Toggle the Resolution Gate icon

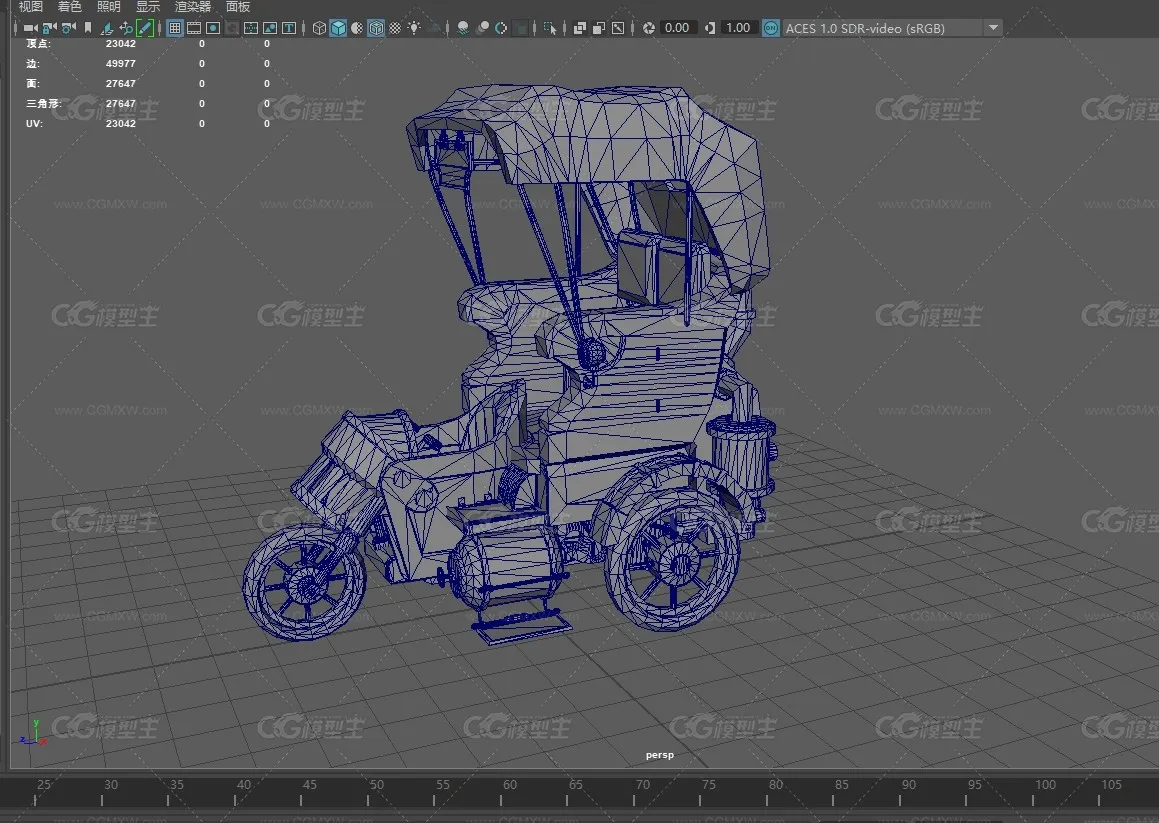213,28
